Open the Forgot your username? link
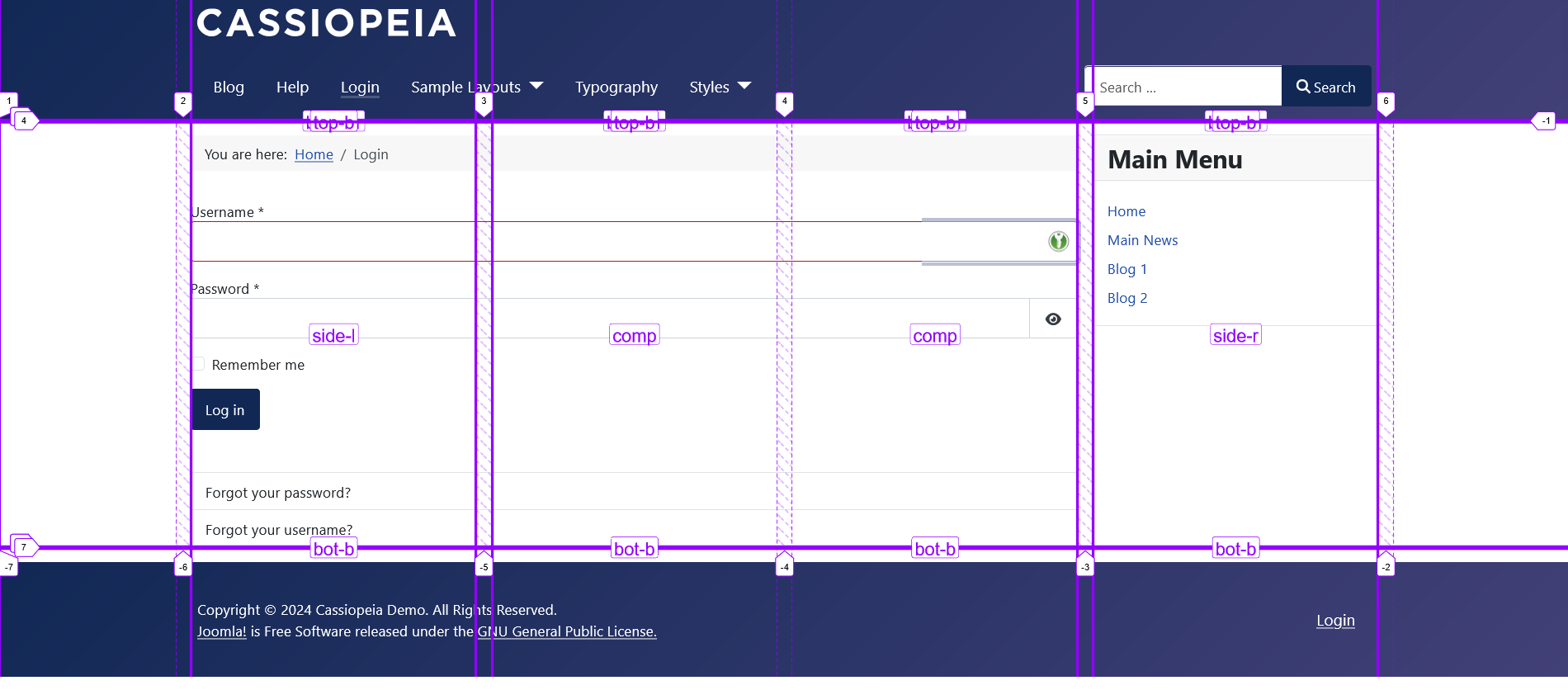Screen dimensions: 1568x690 pos(279,530)
